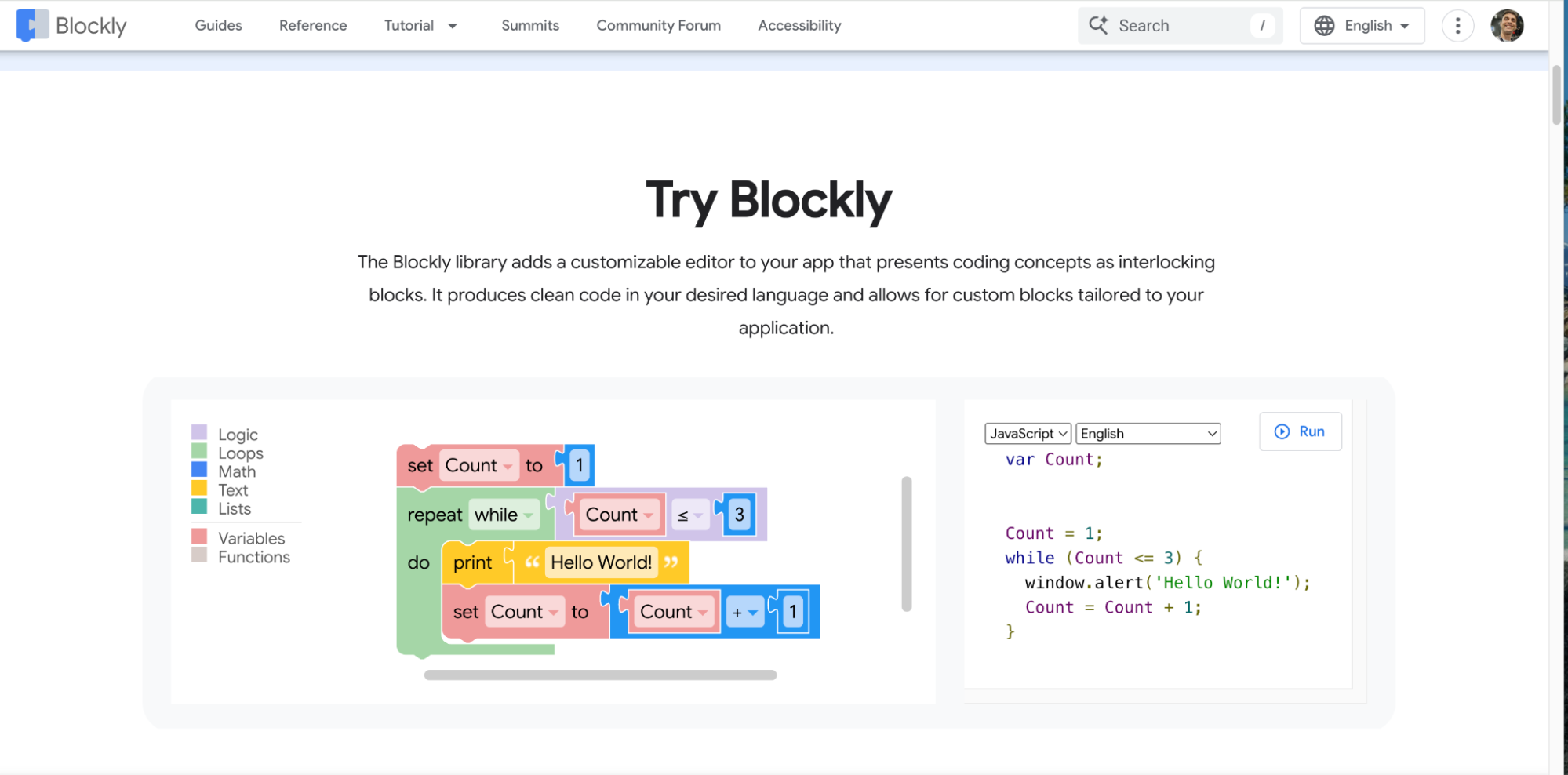Image resolution: width=1568 pixels, height=775 pixels.
Task: Change the + arithmetic operator dropdown
Action: [744, 613]
